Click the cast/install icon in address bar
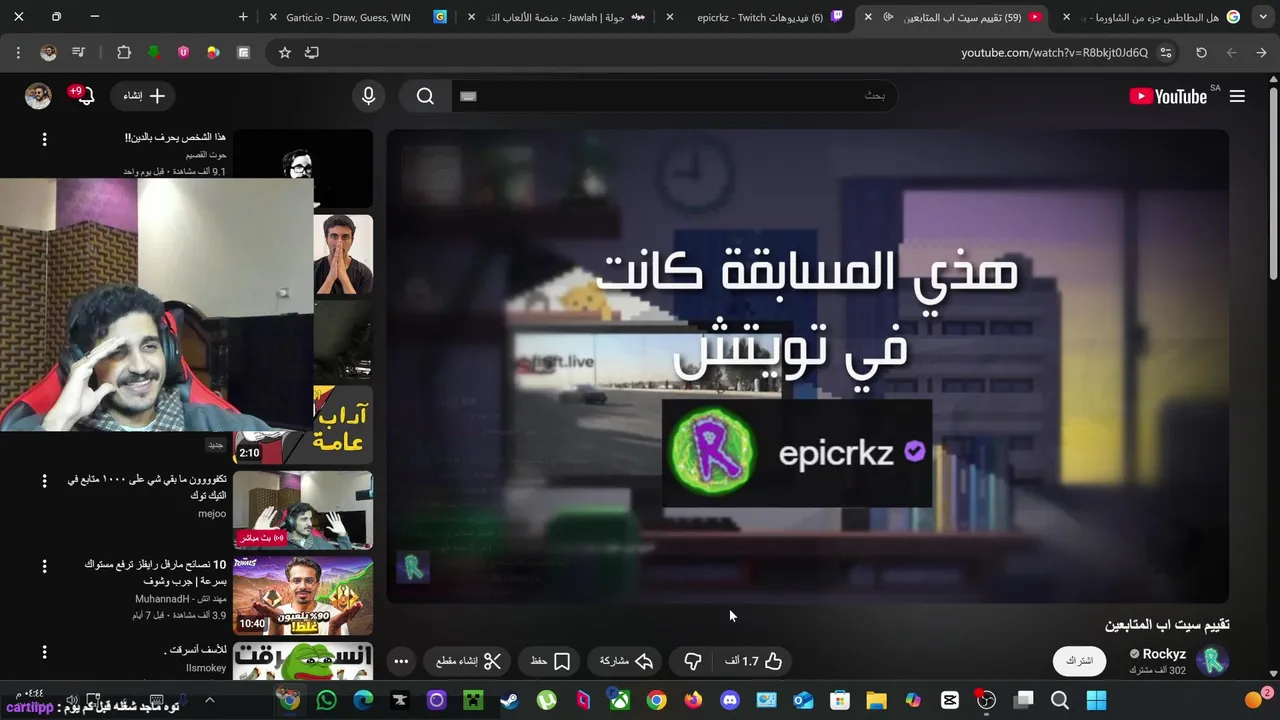This screenshot has height=720, width=1280. [x=312, y=53]
